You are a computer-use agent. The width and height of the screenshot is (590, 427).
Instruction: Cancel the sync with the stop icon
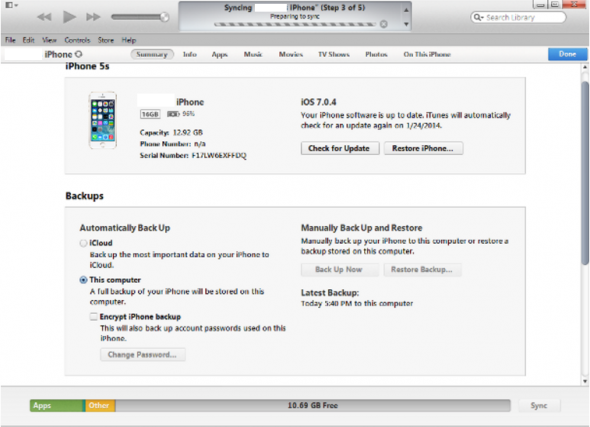pos(383,24)
